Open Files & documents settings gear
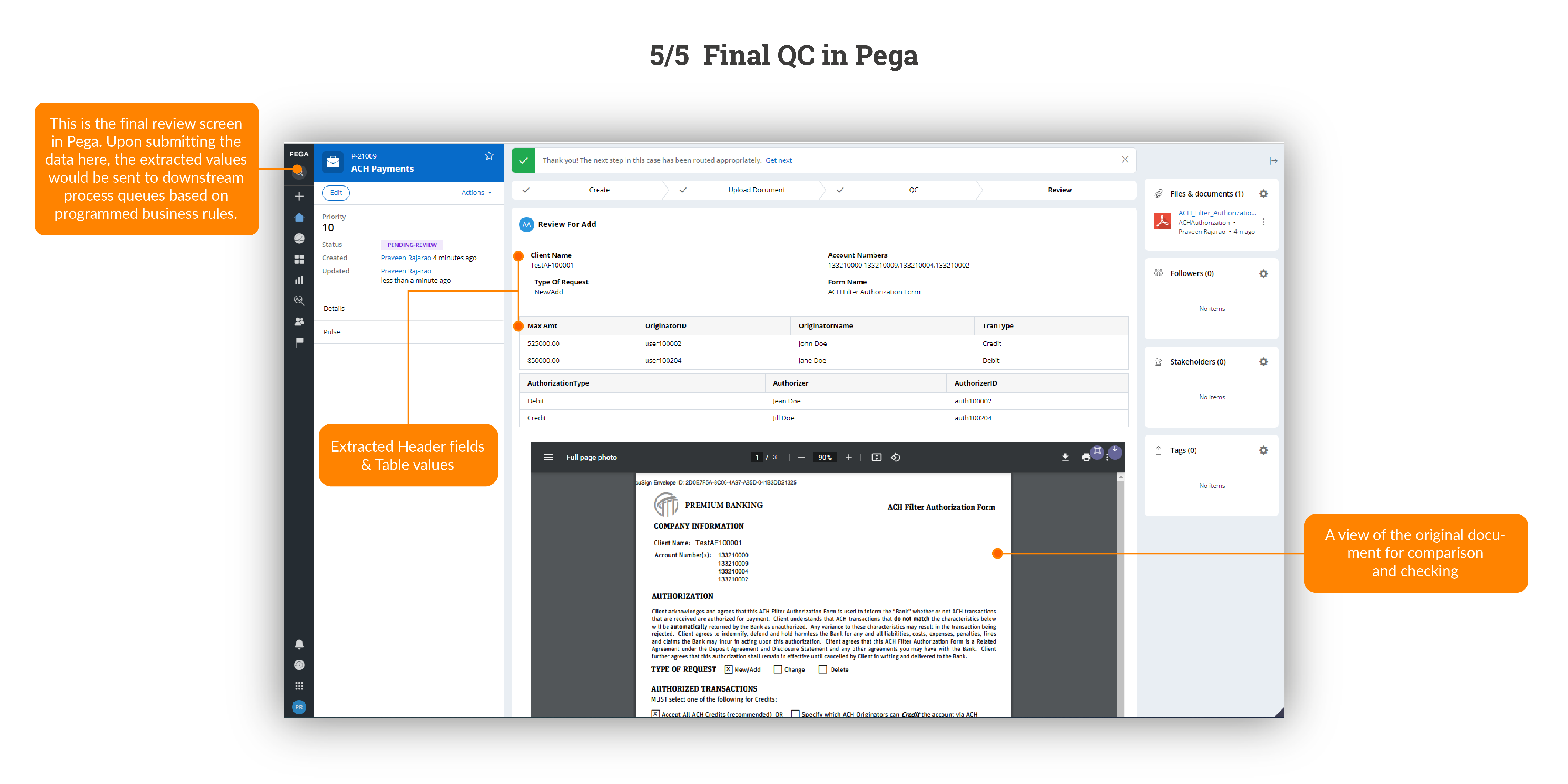This screenshot has width=1568, height=784. (1263, 193)
